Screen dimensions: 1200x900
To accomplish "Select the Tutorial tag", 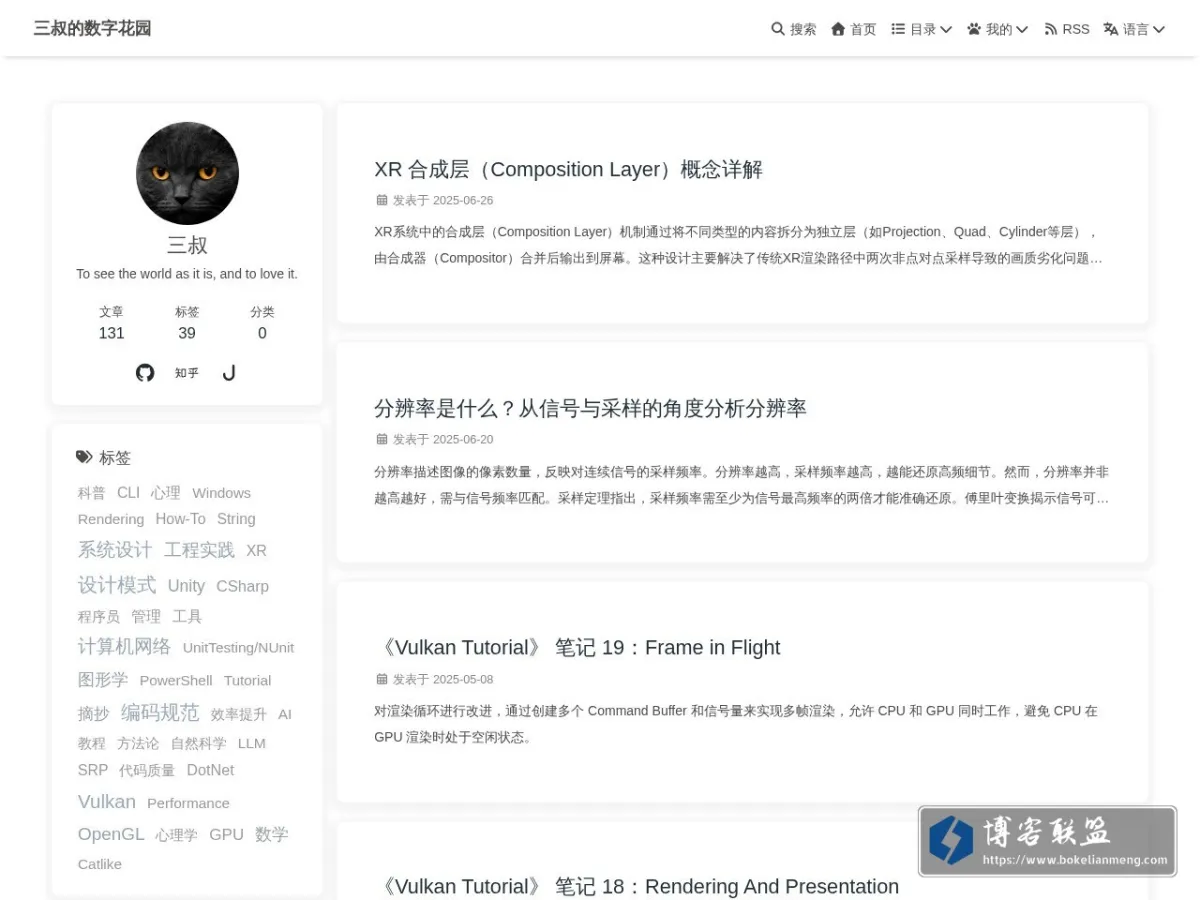I will (x=247, y=680).
